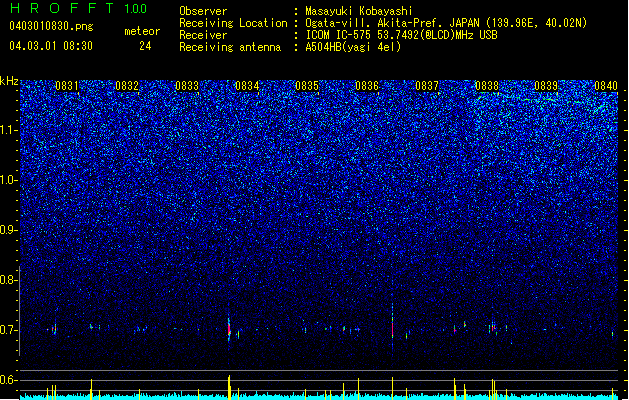Image resolution: width=629 pixels, height=400 pixels.
Task: Click the date stamp 04.03.01 08:30
Action: [51, 45]
